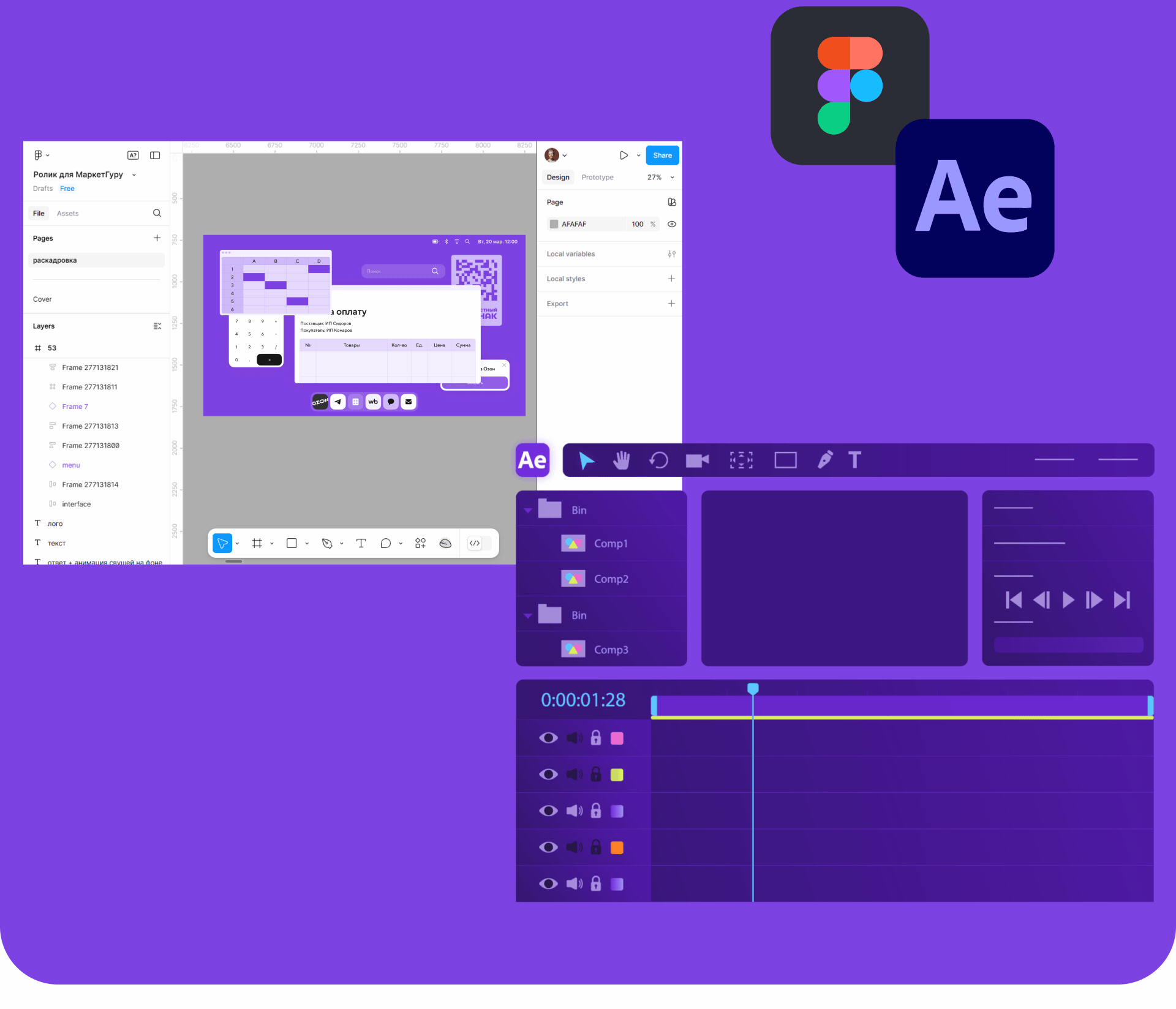Click the camera tool icon
Image resolution: width=1176 pixels, height=1009 pixels.
pyautogui.click(x=697, y=460)
